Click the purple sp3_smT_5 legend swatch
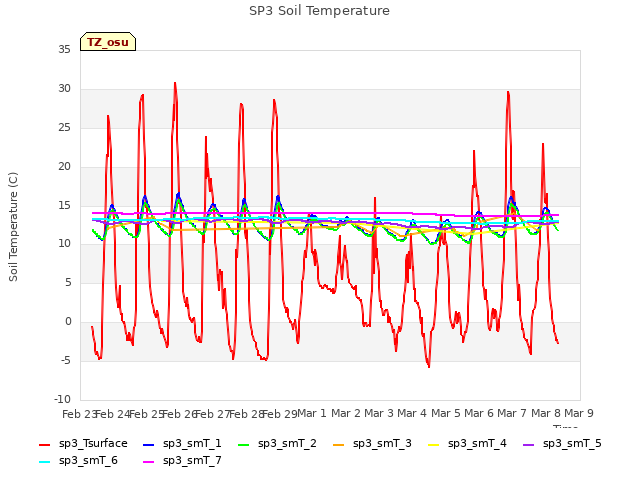This screenshot has height=480, width=640. click(529, 445)
